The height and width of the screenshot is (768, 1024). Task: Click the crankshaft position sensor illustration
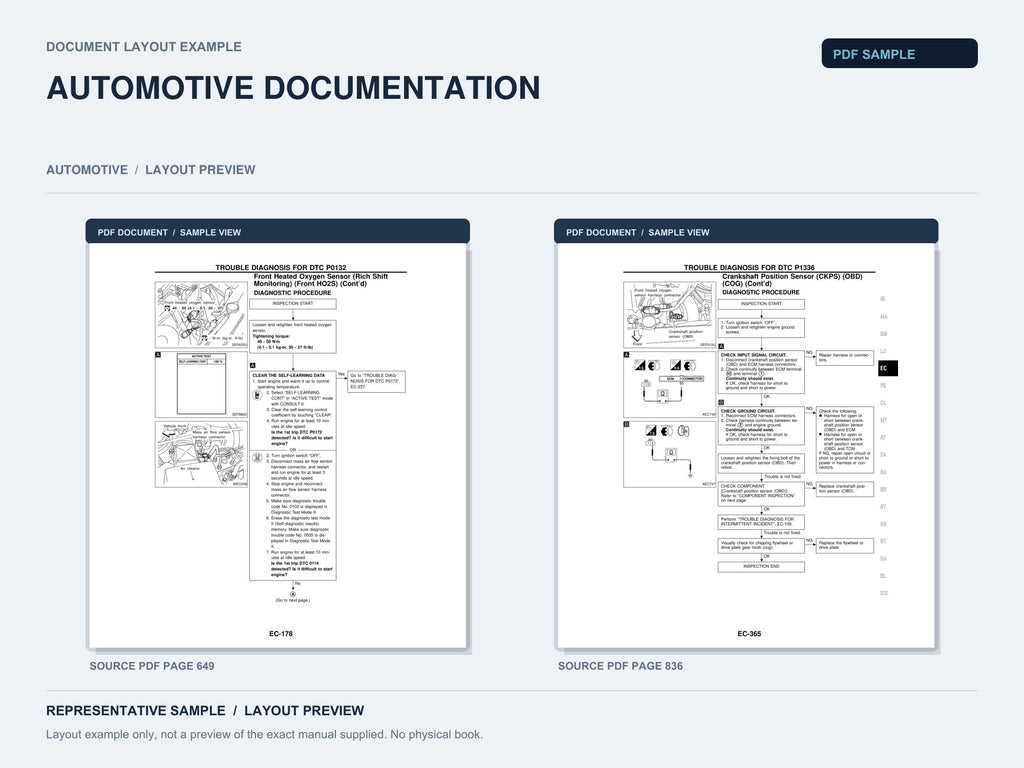(x=669, y=315)
